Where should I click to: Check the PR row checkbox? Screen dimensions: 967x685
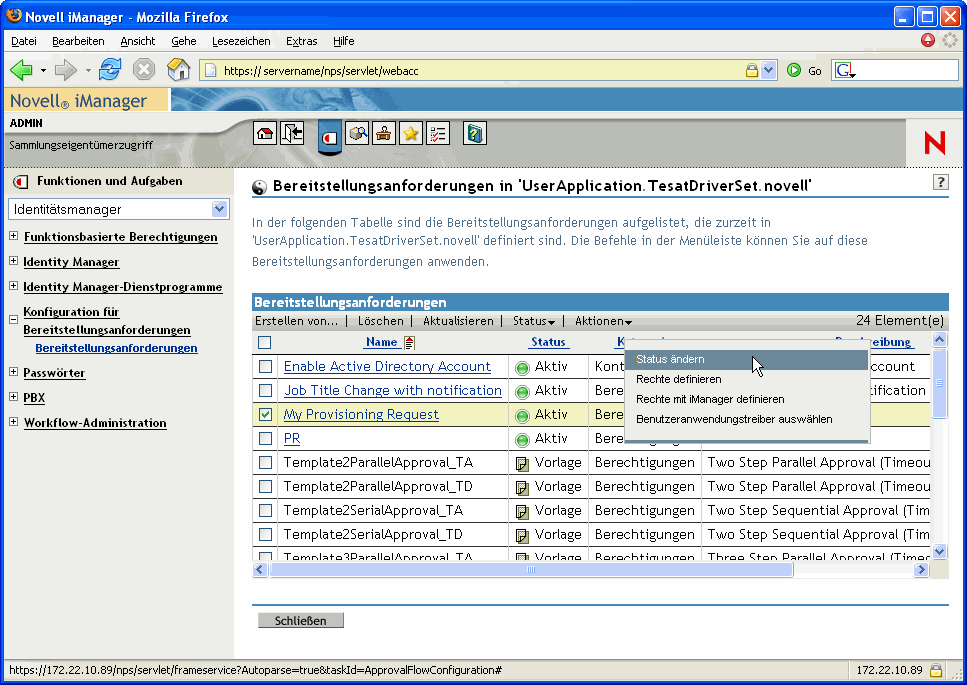[265, 438]
